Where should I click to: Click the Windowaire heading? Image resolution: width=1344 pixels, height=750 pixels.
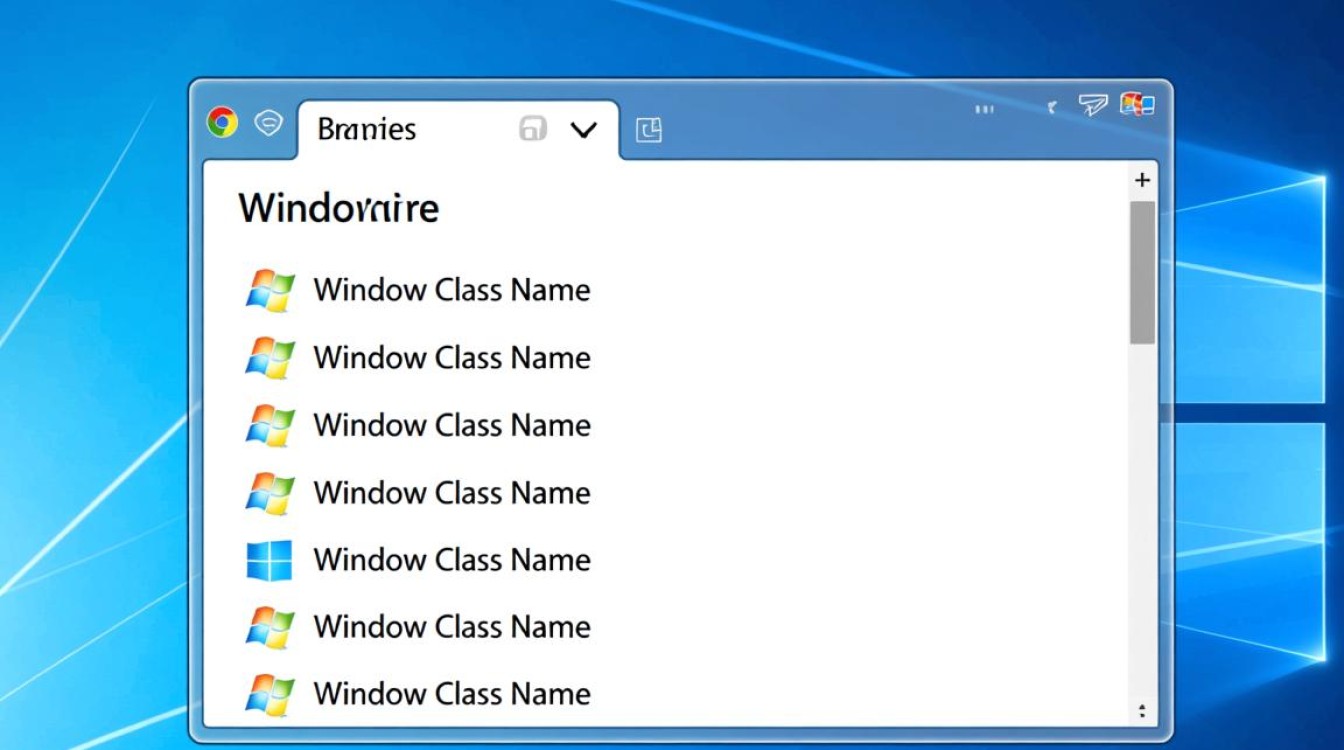point(339,209)
